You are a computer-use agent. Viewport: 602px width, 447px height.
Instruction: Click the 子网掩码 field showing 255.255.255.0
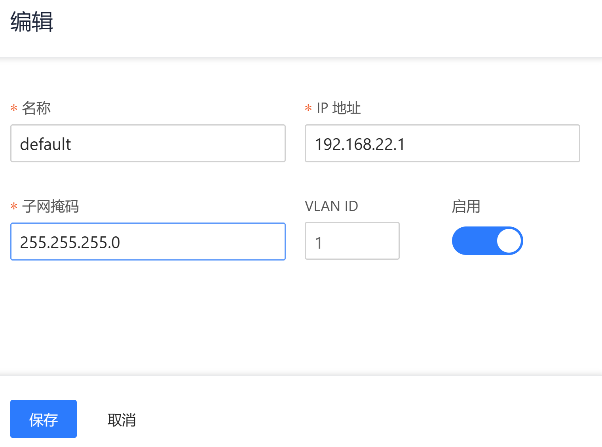(147, 241)
